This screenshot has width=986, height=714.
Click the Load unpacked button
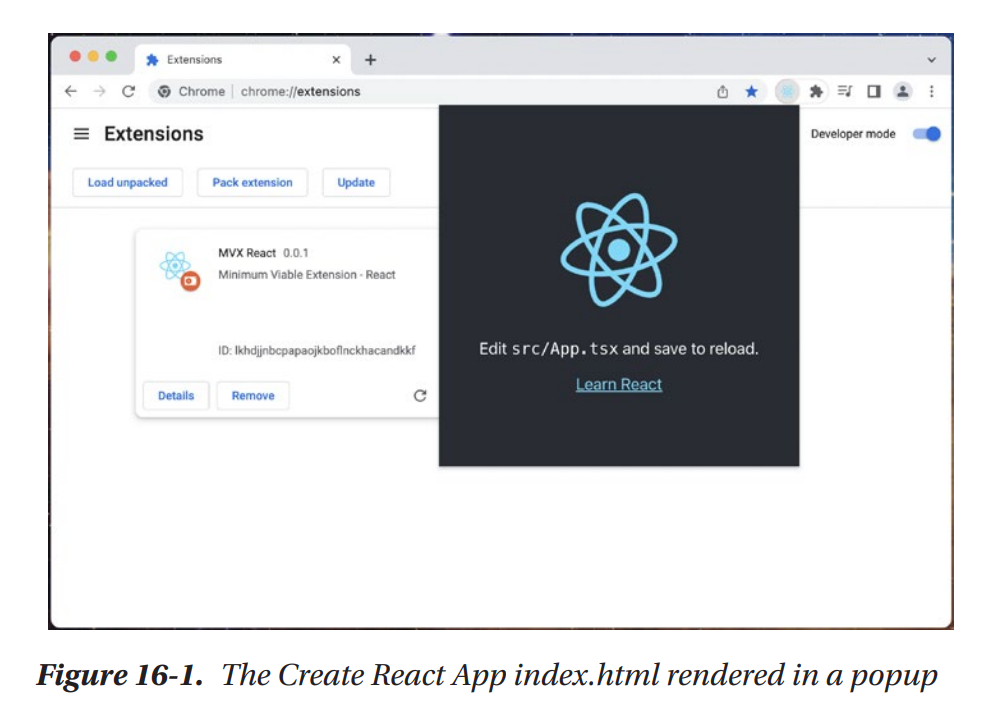128,183
